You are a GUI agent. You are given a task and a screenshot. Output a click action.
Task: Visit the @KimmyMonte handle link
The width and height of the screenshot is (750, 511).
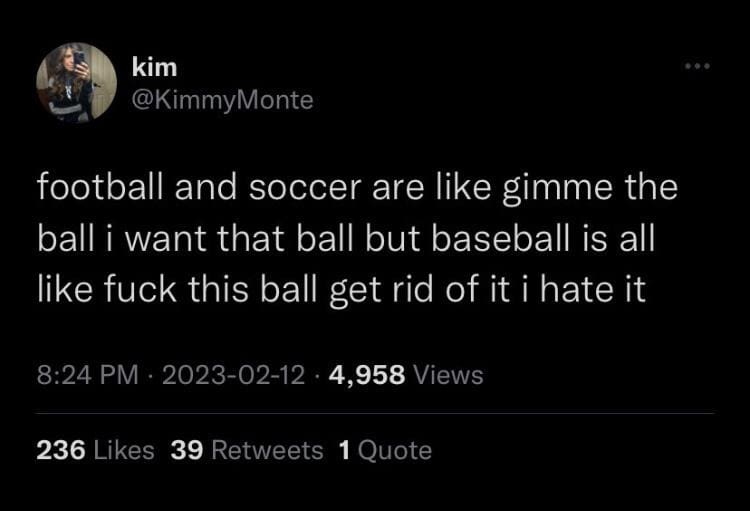click(x=222, y=100)
